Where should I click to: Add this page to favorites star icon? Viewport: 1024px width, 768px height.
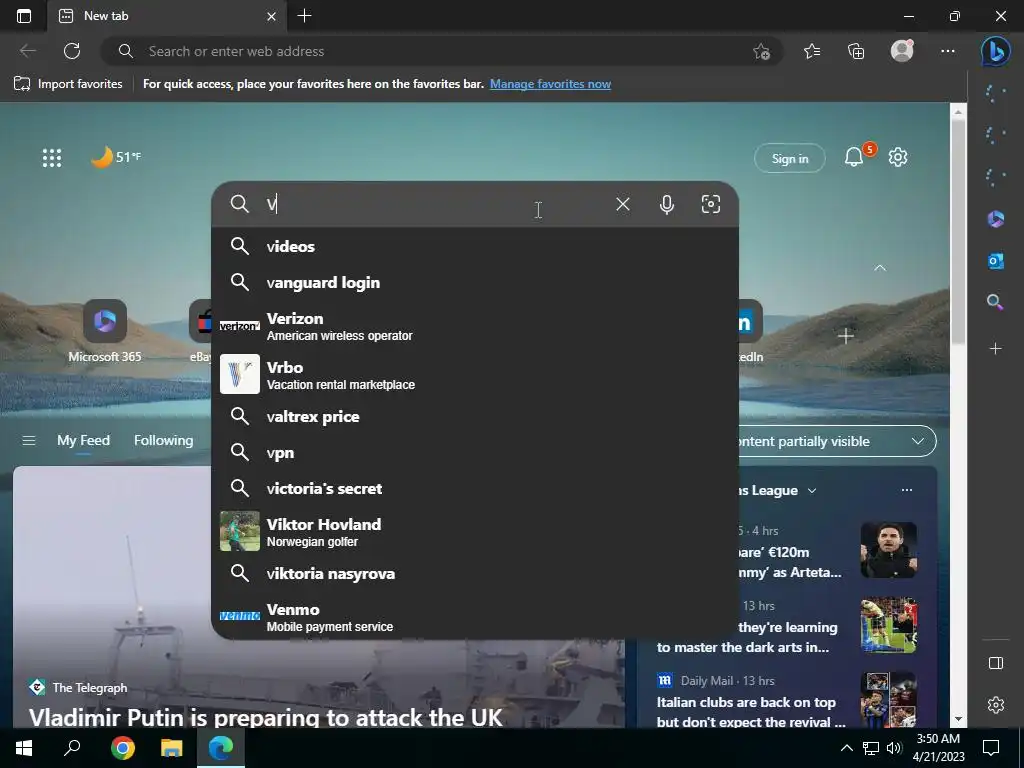761,51
